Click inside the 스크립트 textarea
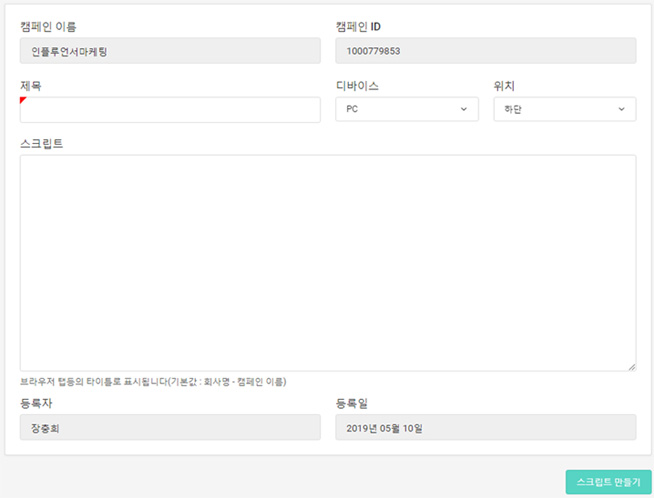Image resolution: width=654 pixels, height=498 pixels. (328, 263)
